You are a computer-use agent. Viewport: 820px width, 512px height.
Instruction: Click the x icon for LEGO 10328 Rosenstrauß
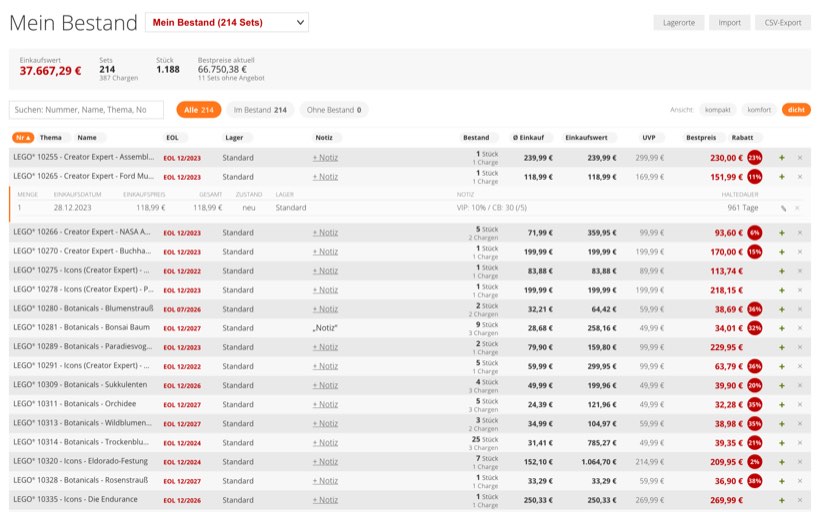(800, 481)
